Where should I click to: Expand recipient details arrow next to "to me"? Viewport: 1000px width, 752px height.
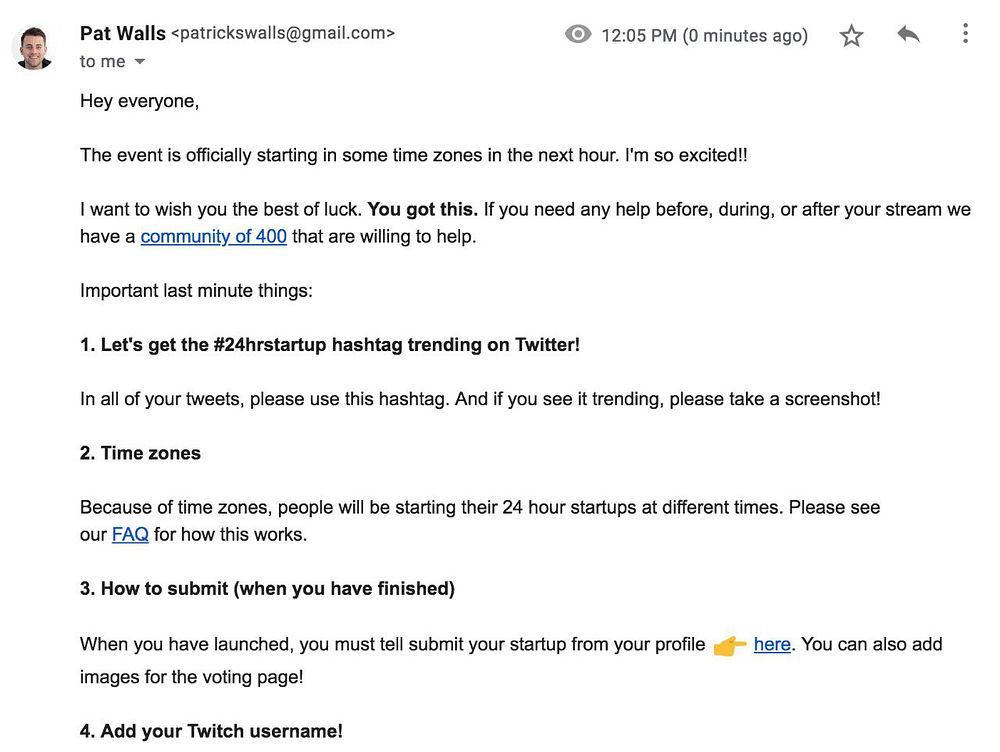140,62
